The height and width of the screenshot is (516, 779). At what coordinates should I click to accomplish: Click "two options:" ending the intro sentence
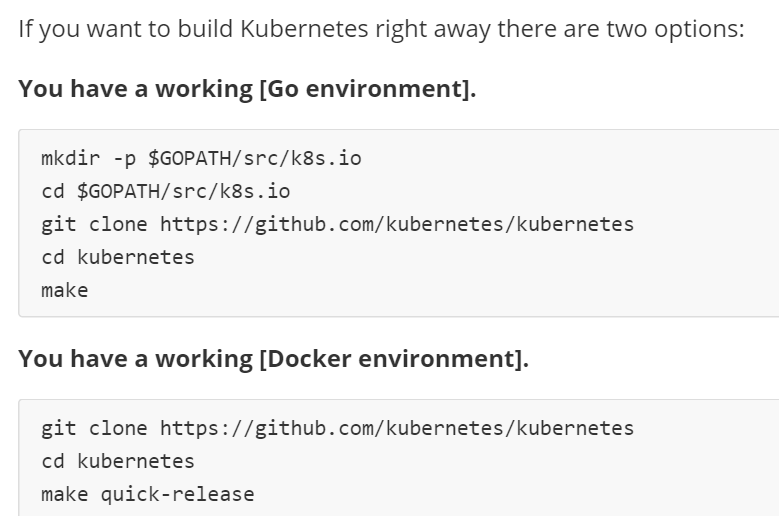click(675, 28)
